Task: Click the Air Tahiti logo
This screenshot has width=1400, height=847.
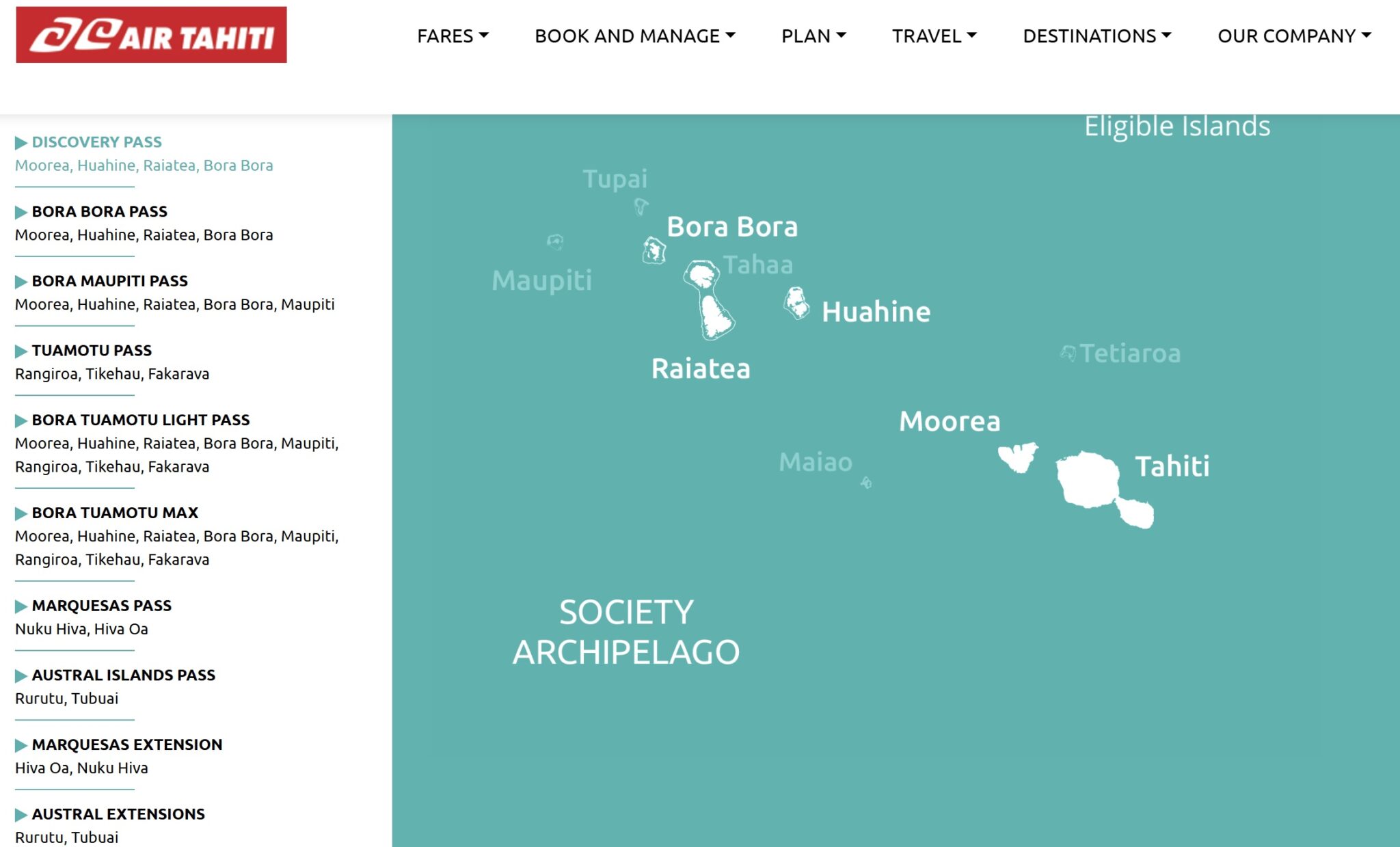Action: click(151, 35)
